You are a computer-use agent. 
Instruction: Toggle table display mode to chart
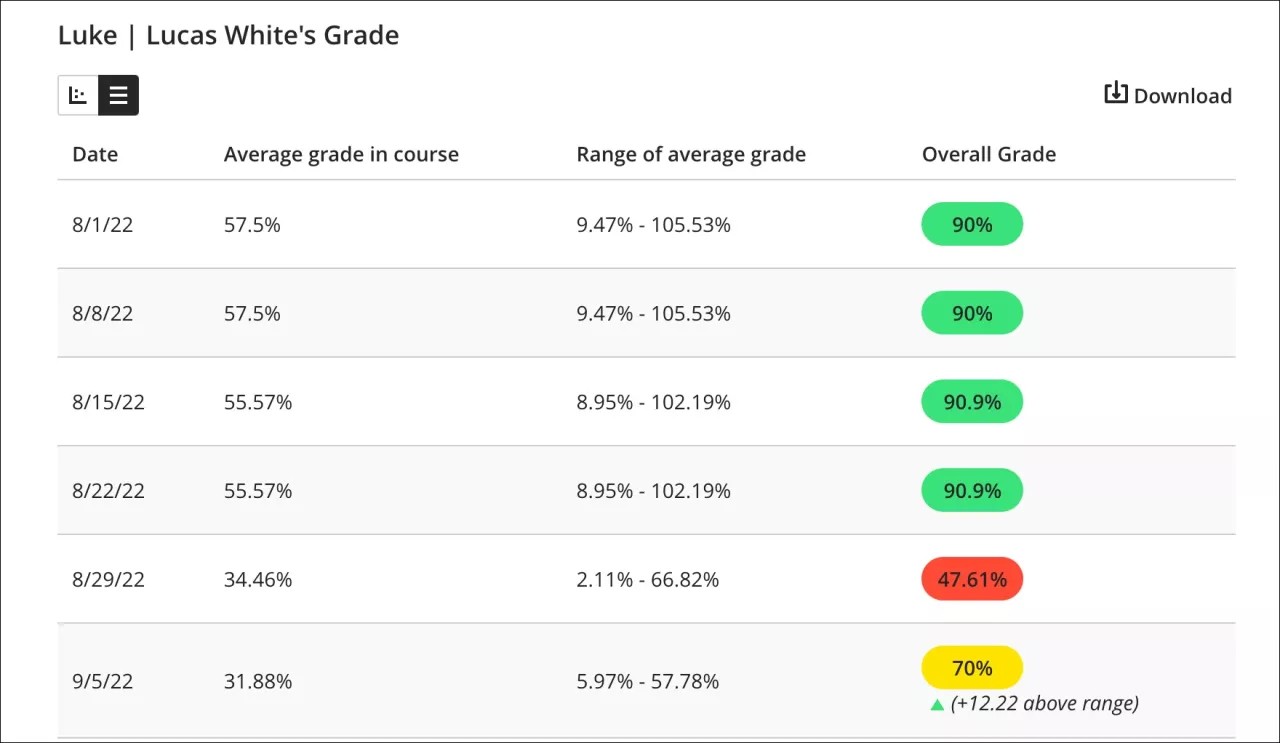(x=77, y=95)
